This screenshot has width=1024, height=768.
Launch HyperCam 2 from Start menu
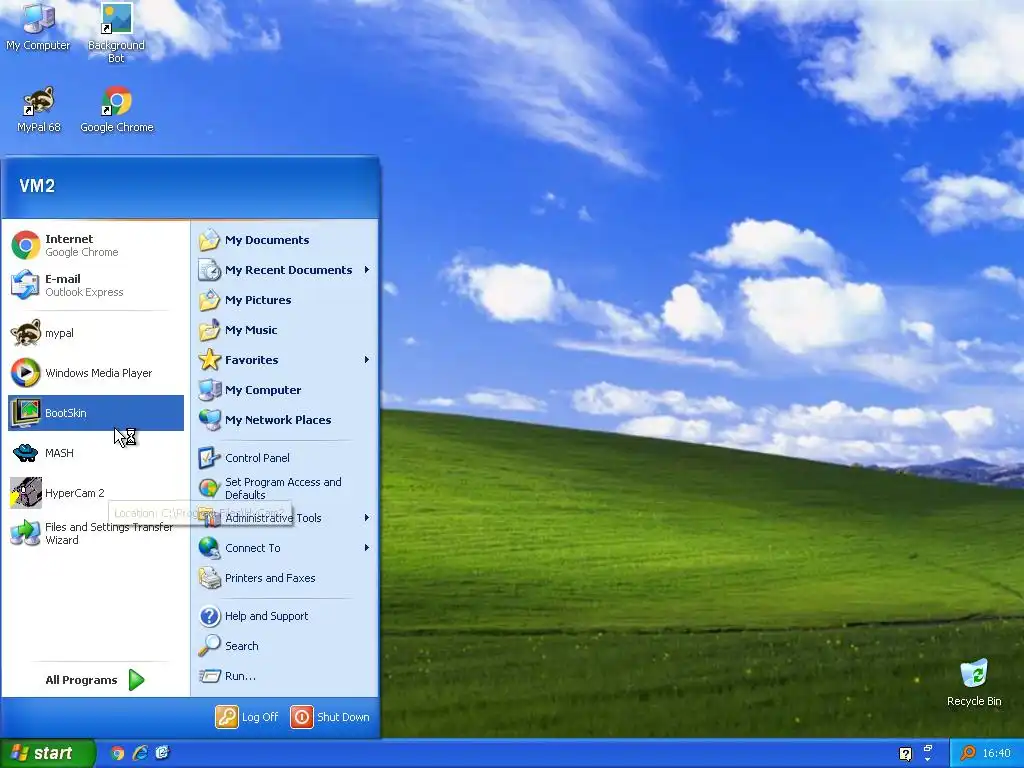(x=96, y=493)
